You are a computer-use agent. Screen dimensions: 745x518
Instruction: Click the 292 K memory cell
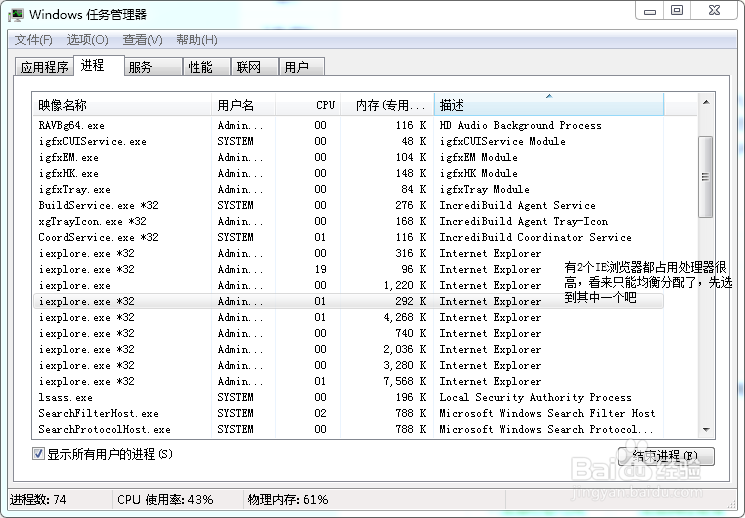click(411, 301)
